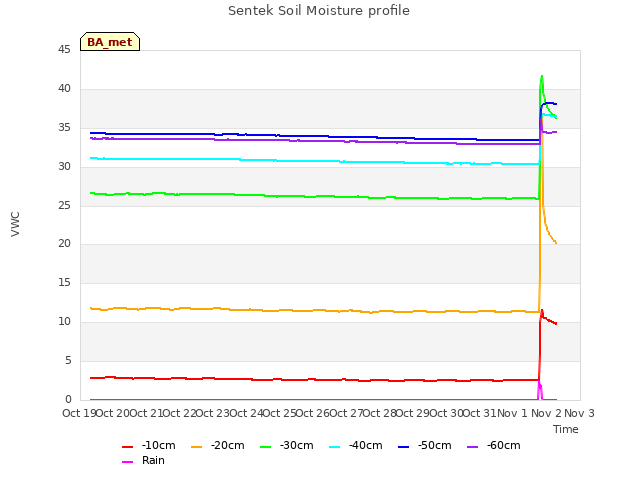Click the 10 y-axis tick label

(x=64, y=322)
